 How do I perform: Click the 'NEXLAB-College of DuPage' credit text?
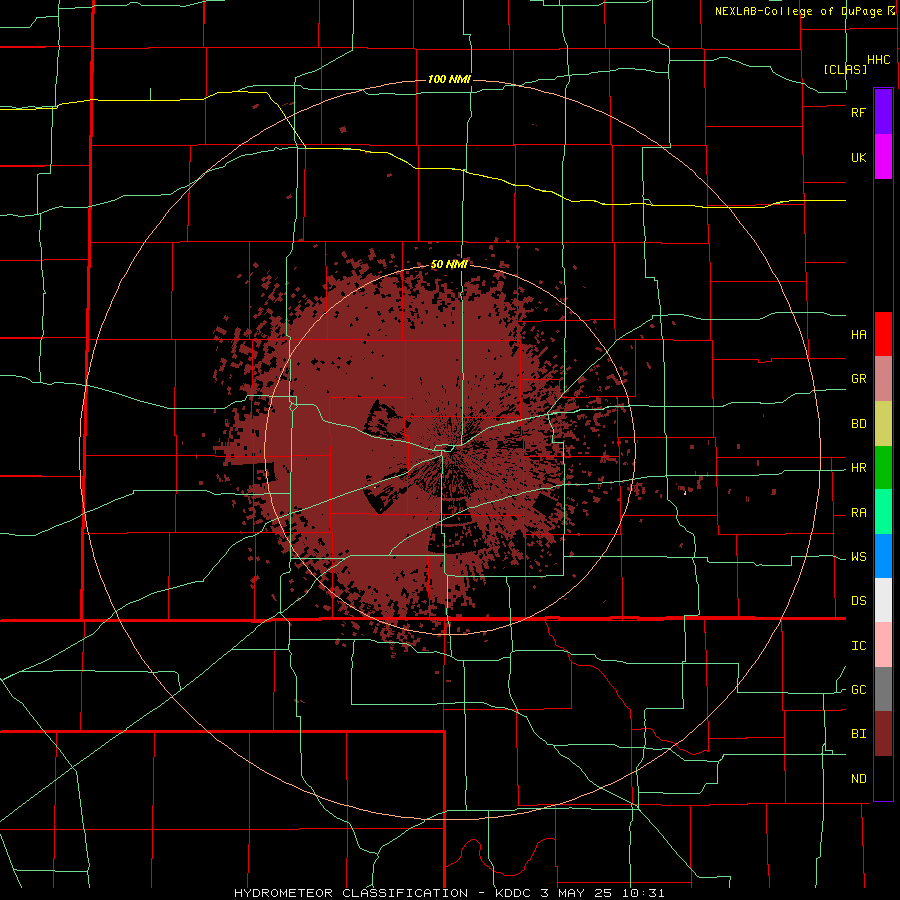click(x=798, y=11)
